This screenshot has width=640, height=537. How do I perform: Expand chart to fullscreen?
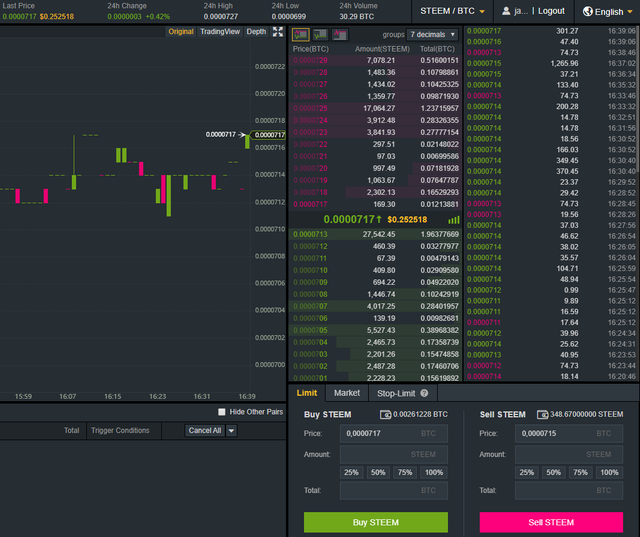278,32
